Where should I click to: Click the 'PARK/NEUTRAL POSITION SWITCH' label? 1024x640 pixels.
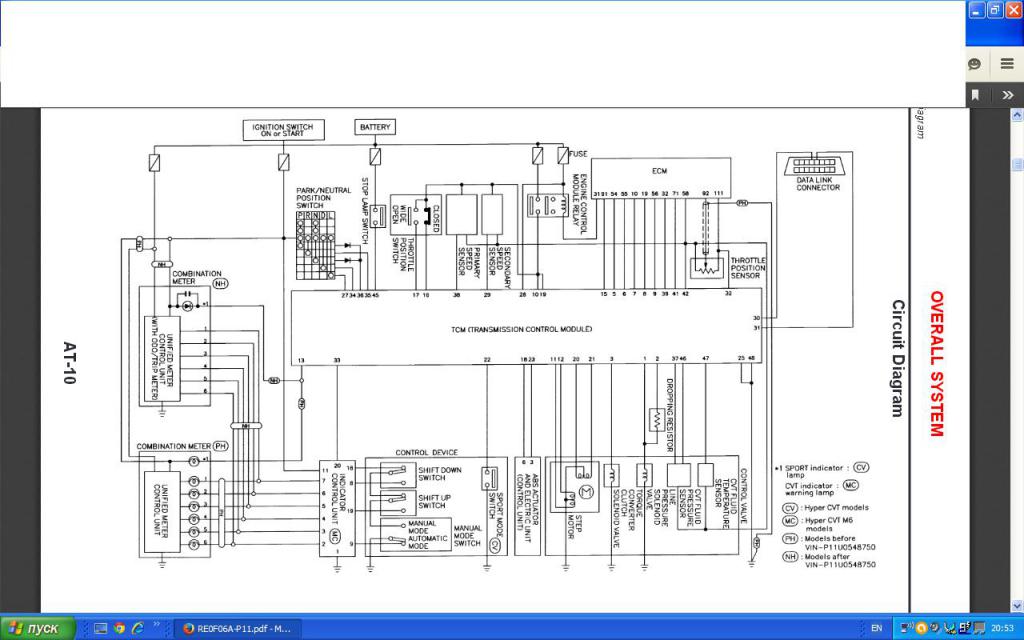(323, 198)
